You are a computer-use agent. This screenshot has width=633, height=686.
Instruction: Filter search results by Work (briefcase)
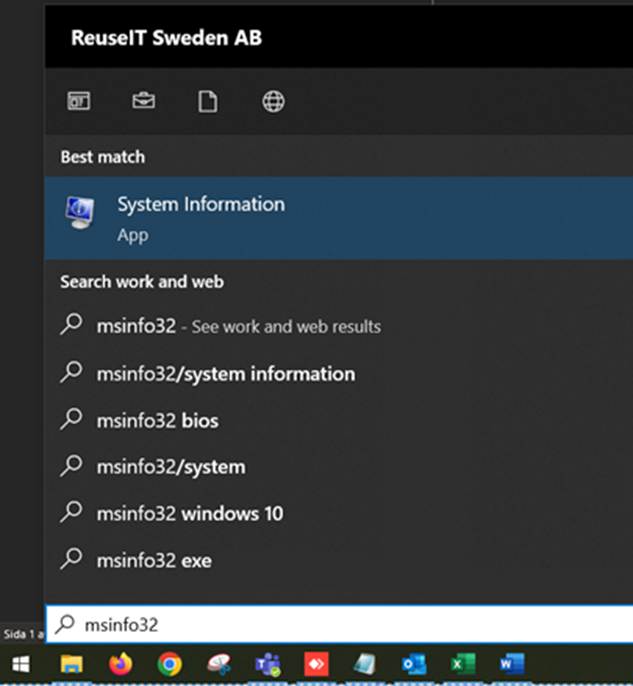143,101
